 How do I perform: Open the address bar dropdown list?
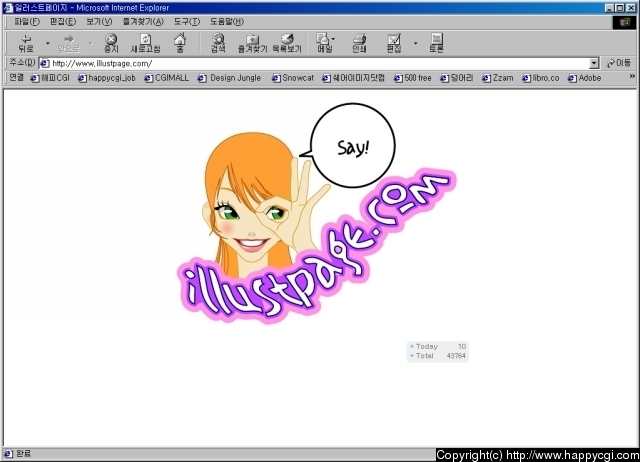point(594,63)
